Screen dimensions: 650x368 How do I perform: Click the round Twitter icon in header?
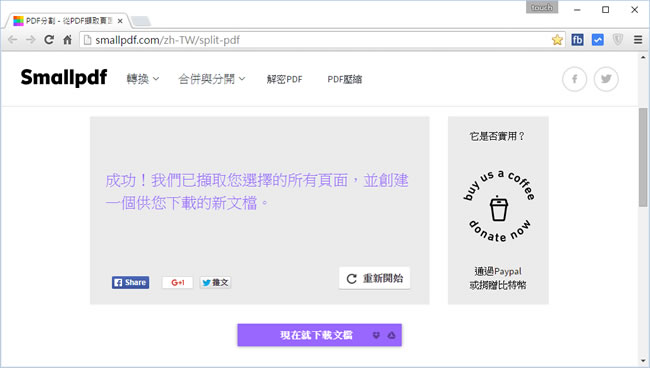tap(606, 79)
